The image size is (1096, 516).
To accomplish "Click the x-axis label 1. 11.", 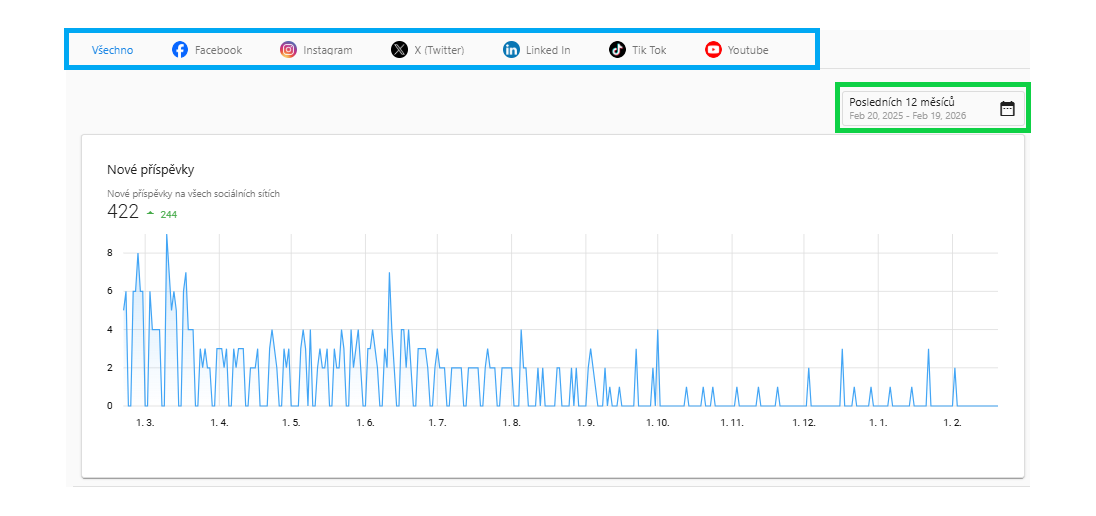I will (x=732, y=423).
